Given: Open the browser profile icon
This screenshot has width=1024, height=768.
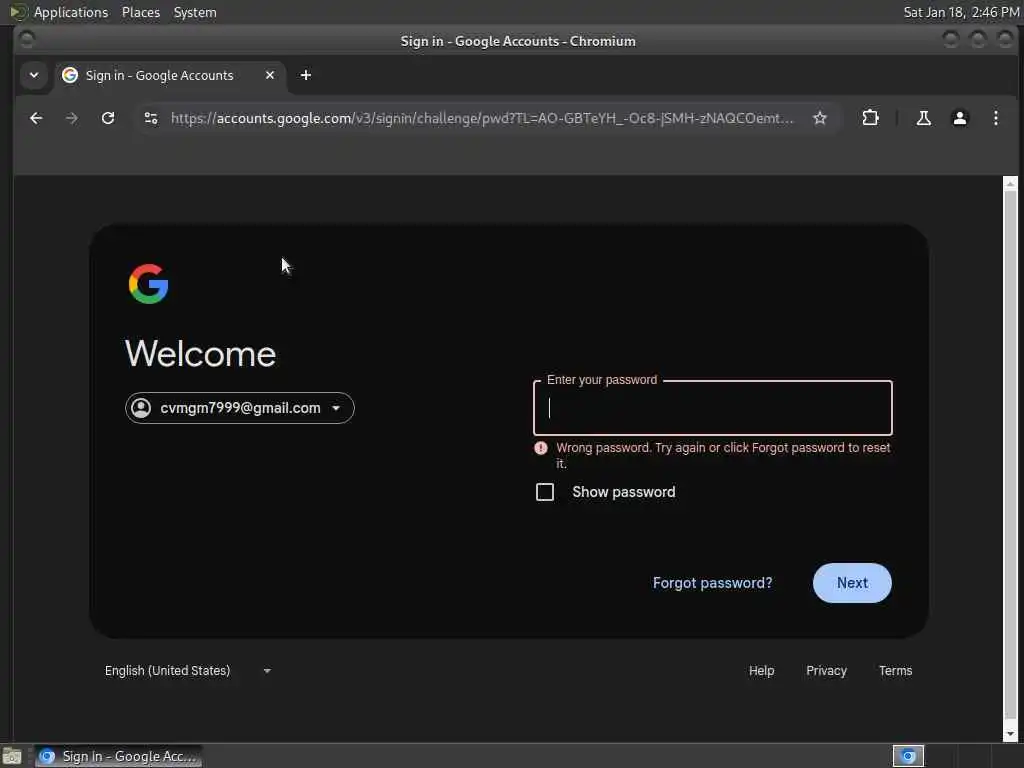Looking at the screenshot, I should [959, 118].
